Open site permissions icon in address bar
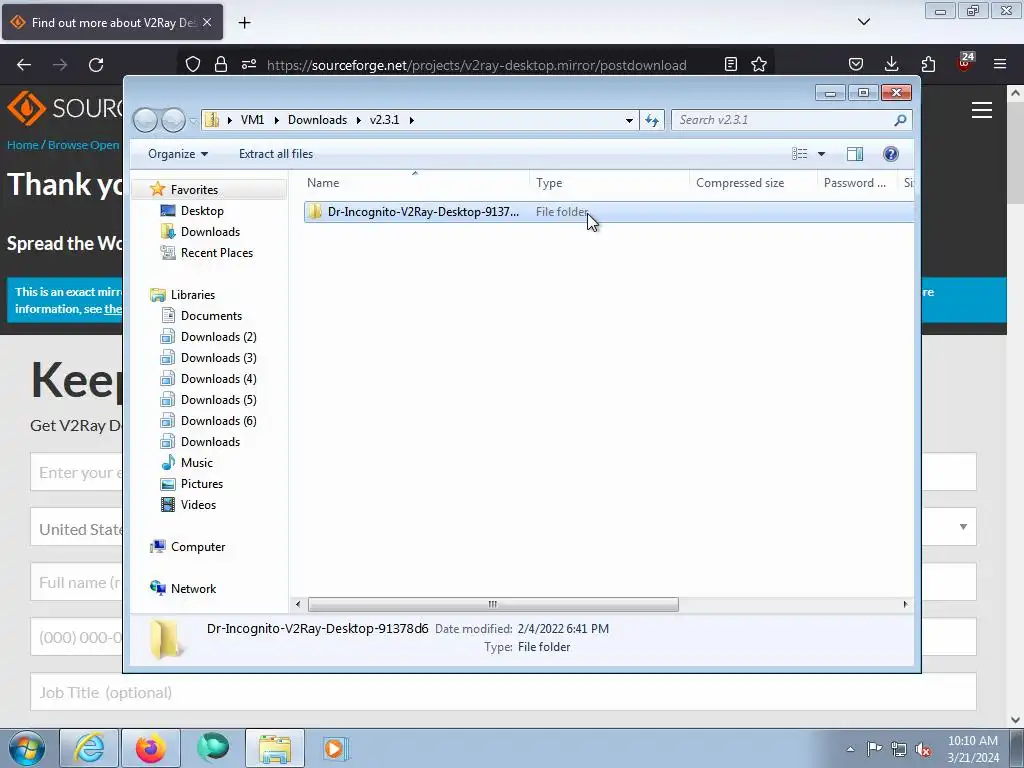The height and width of the screenshot is (768, 1024). (249, 65)
